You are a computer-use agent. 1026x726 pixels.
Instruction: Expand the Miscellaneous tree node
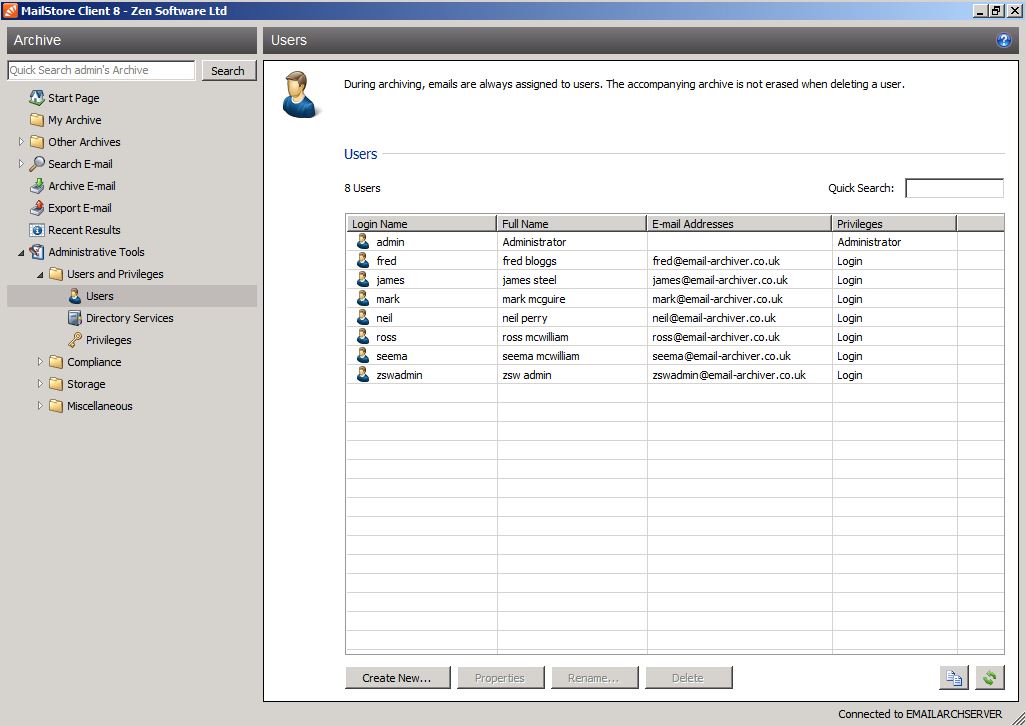click(x=40, y=406)
